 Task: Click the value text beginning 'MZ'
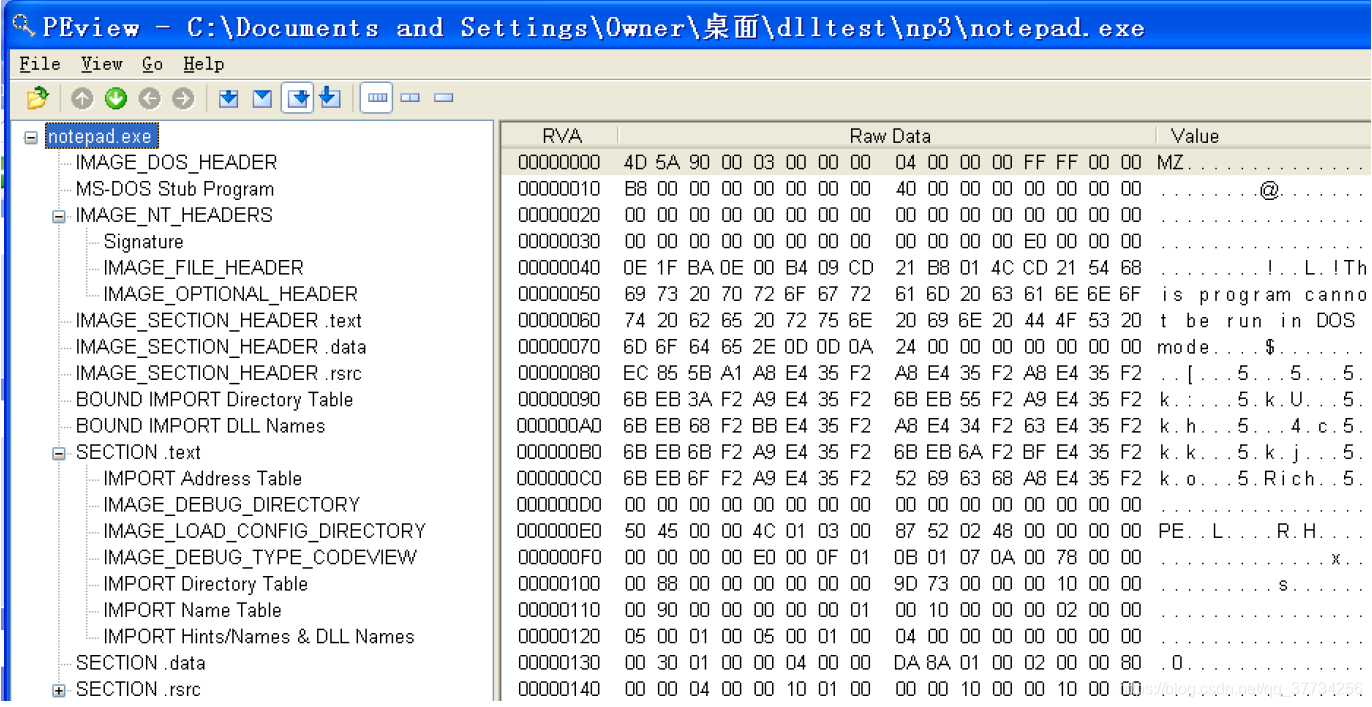(x=1263, y=163)
